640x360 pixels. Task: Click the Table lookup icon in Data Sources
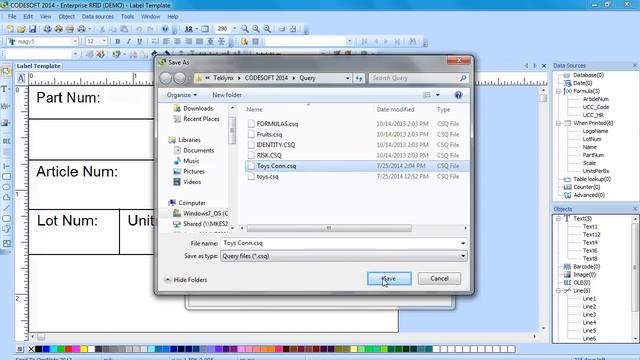pos(567,179)
